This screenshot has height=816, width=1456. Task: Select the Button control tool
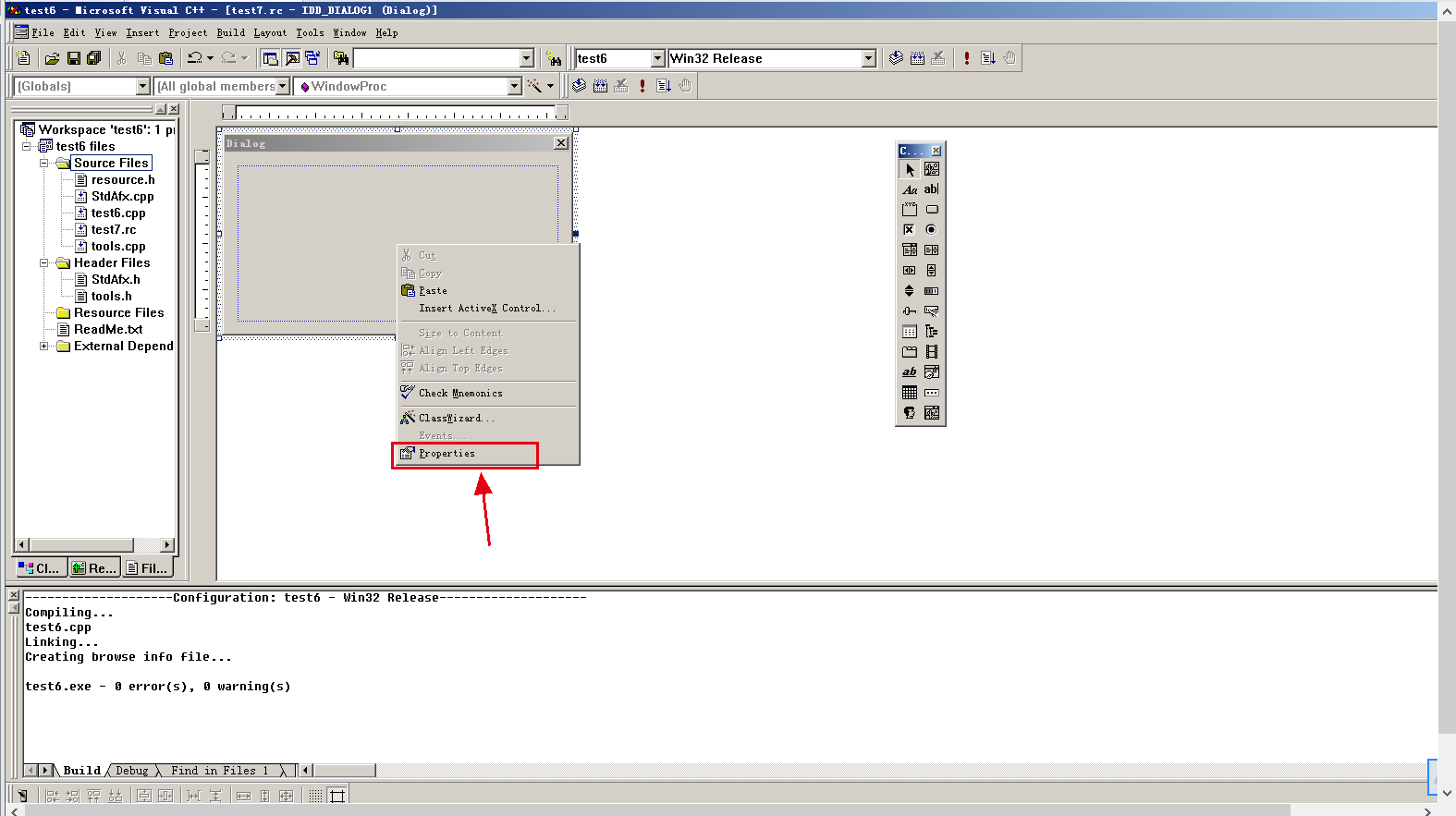point(932,210)
